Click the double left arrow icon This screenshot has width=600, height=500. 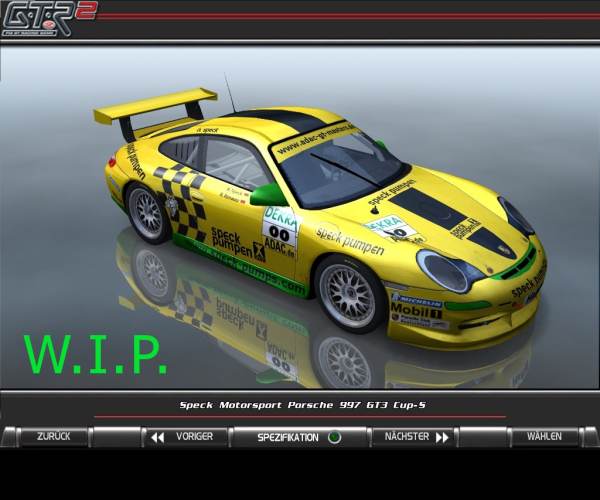pyautogui.click(x=157, y=437)
